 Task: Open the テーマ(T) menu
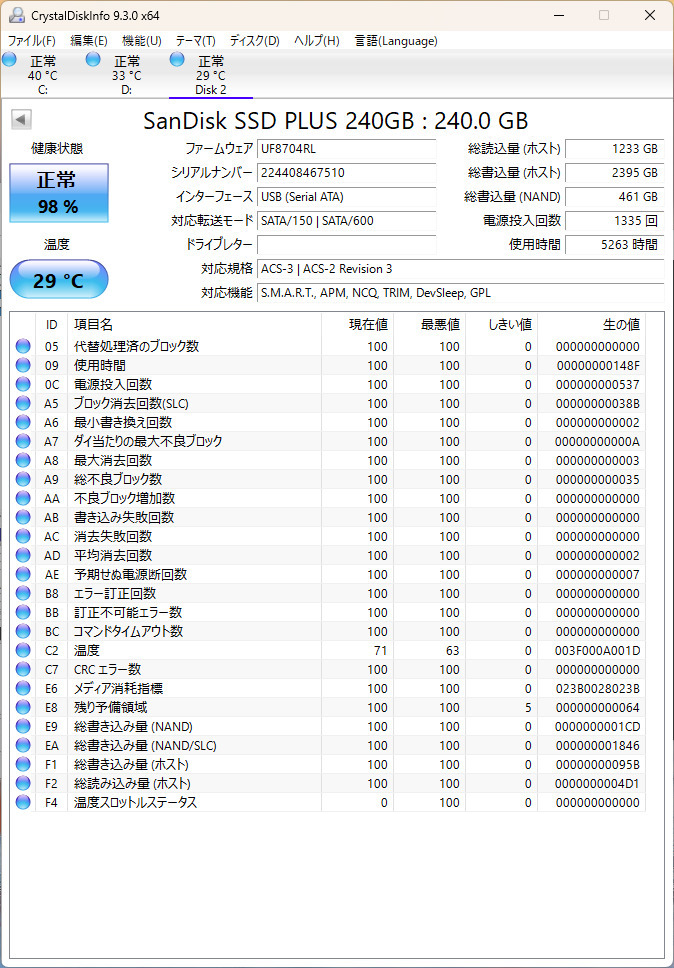click(196, 41)
